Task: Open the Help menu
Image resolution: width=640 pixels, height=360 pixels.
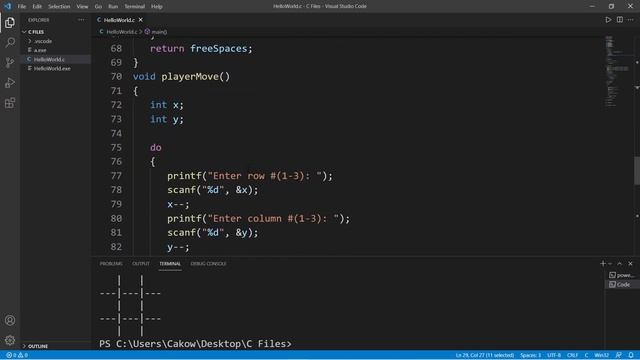Action: click(x=157, y=6)
